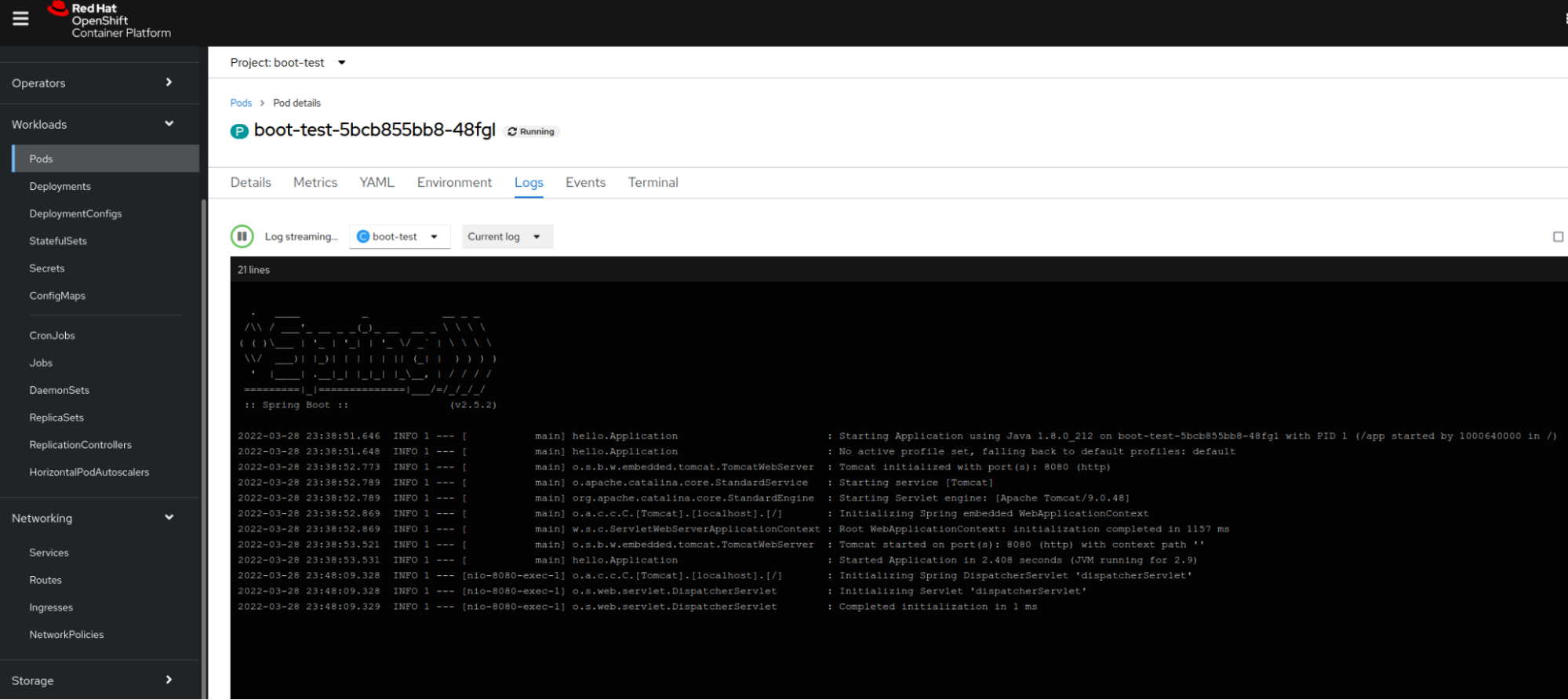1568x700 pixels.
Task: Open the boot-test container selector dropdown
Action: [400, 236]
